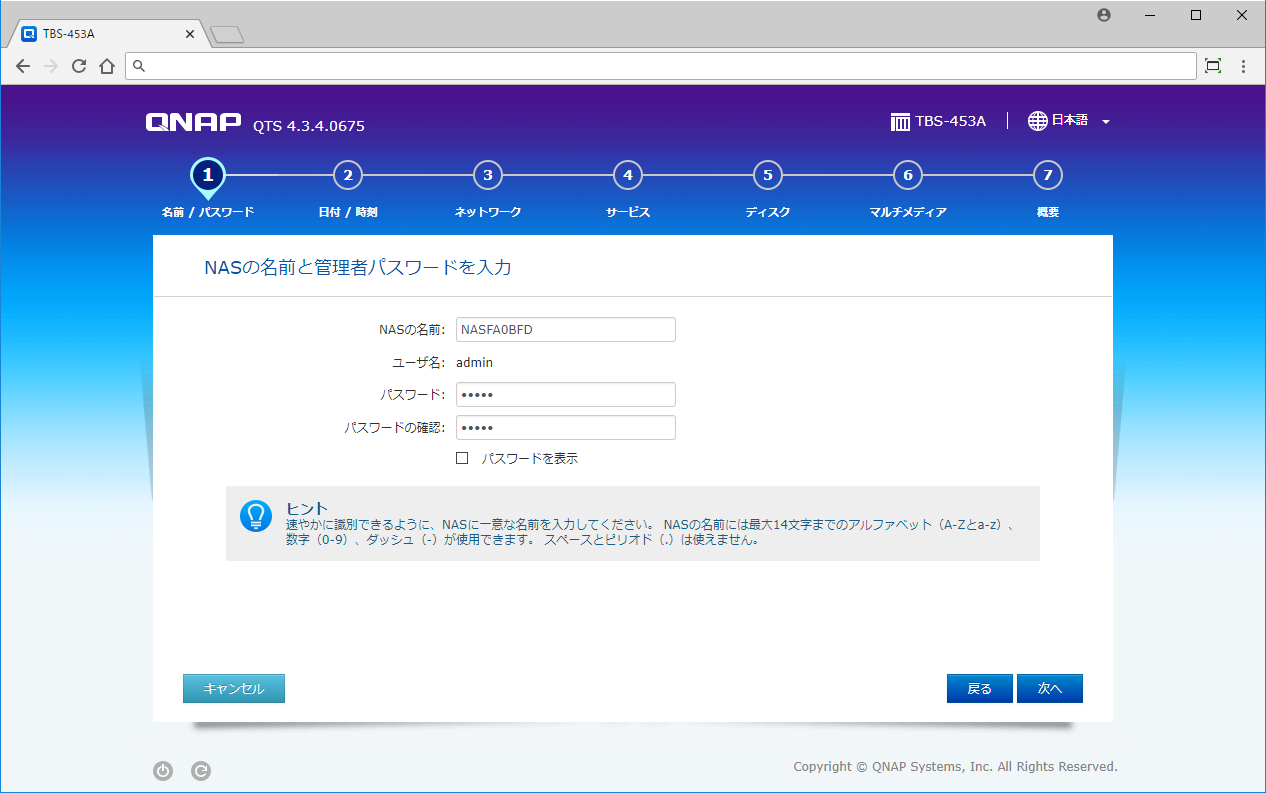Click the キャンセル cancel button
The width and height of the screenshot is (1266, 793).
234,689
